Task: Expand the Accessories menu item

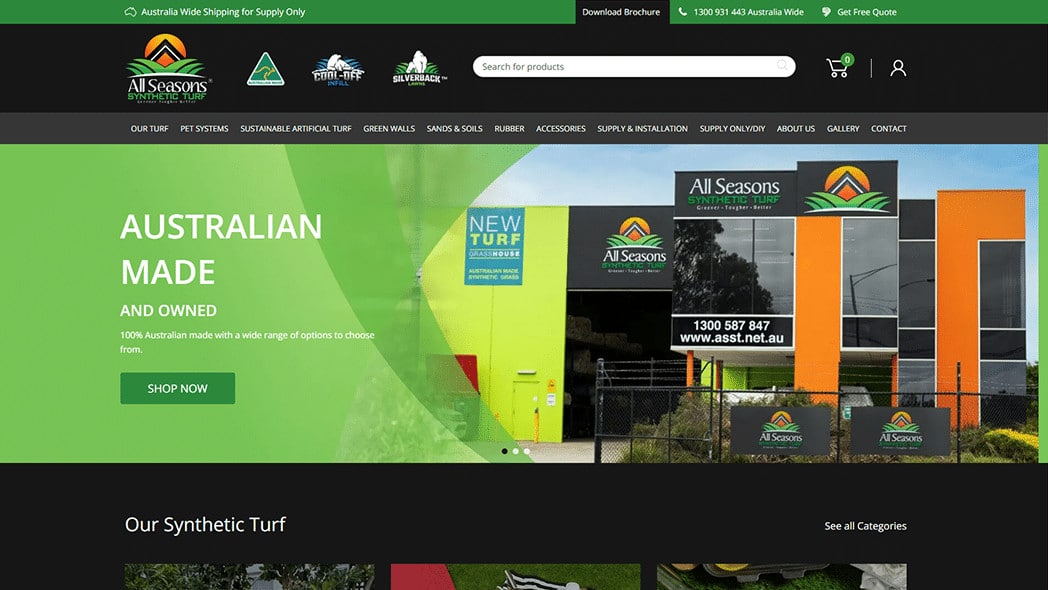Action: (x=560, y=128)
